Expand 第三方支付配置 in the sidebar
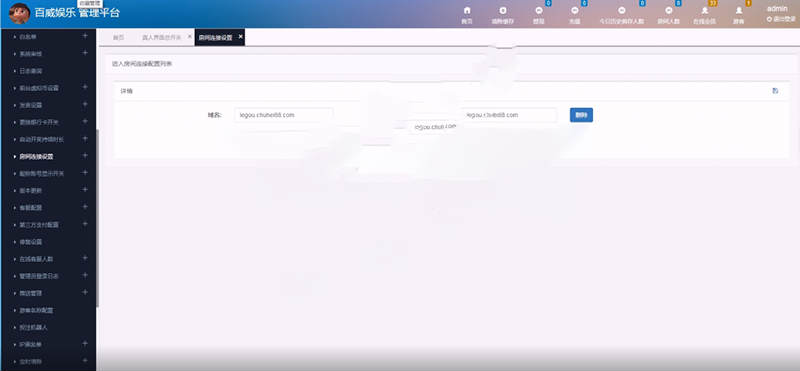Screen dimensions: 800x371 point(85,224)
